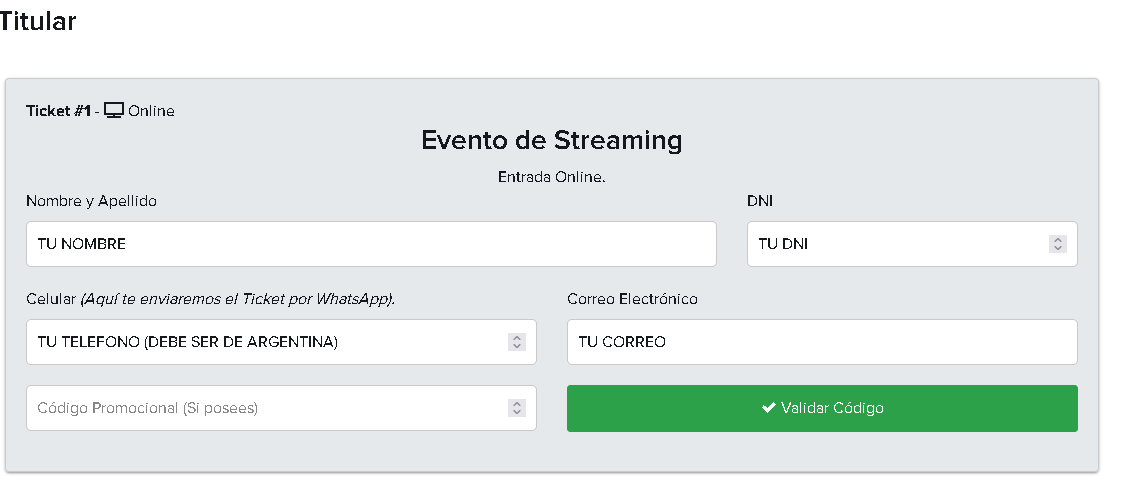Decrease DNI with the stepper down arrow
The height and width of the screenshot is (497, 1122).
pos(1058,248)
